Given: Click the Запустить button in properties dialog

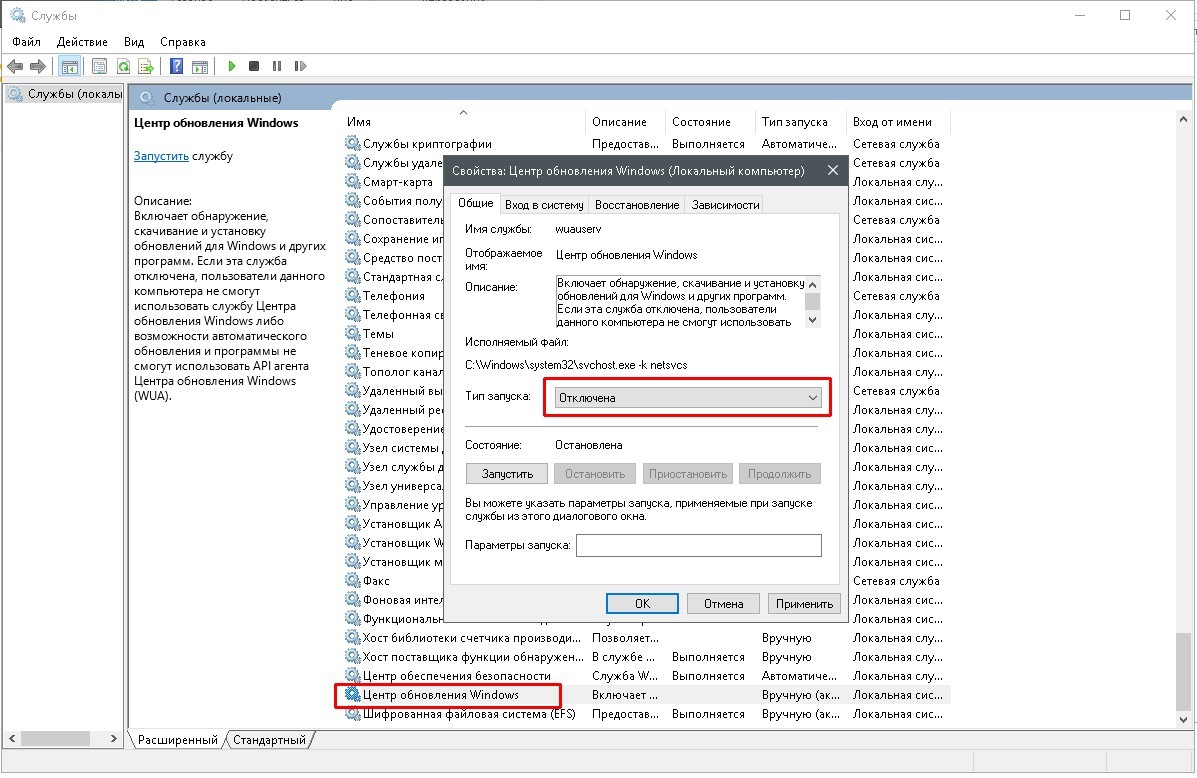Looking at the screenshot, I should 507,474.
